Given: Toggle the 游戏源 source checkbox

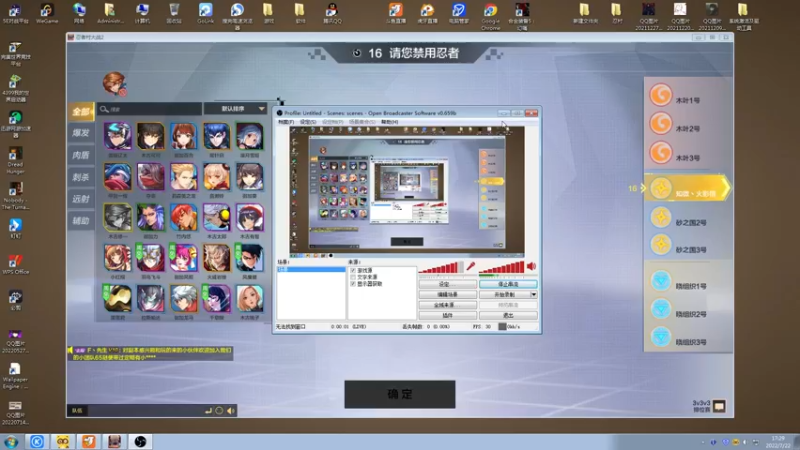Looking at the screenshot, I should tap(353, 270).
